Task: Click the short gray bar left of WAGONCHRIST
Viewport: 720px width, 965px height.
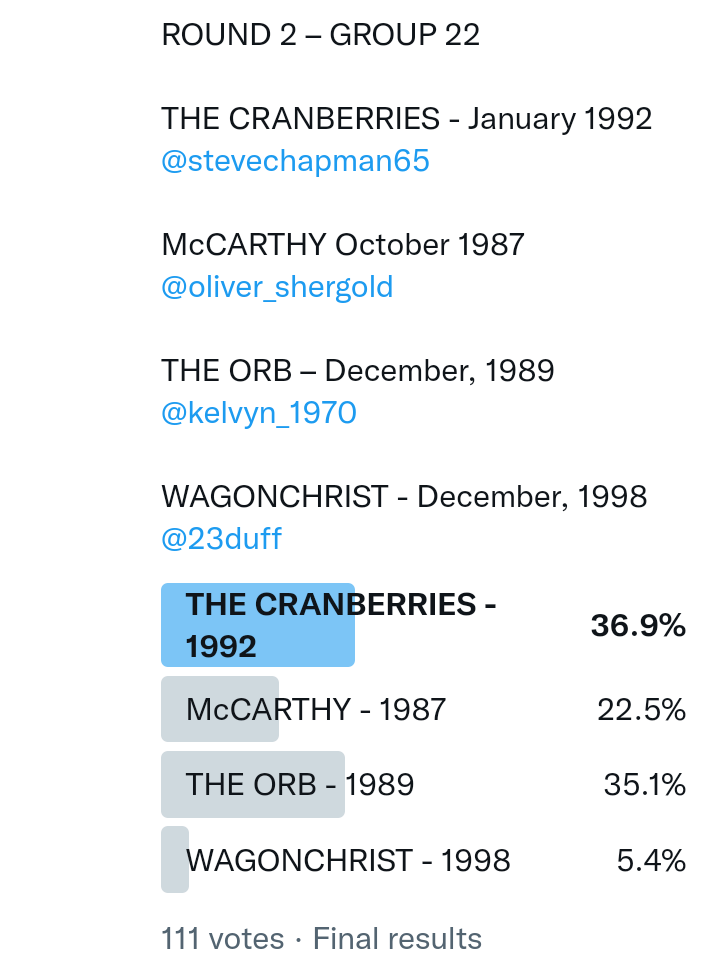Action: click(x=174, y=860)
